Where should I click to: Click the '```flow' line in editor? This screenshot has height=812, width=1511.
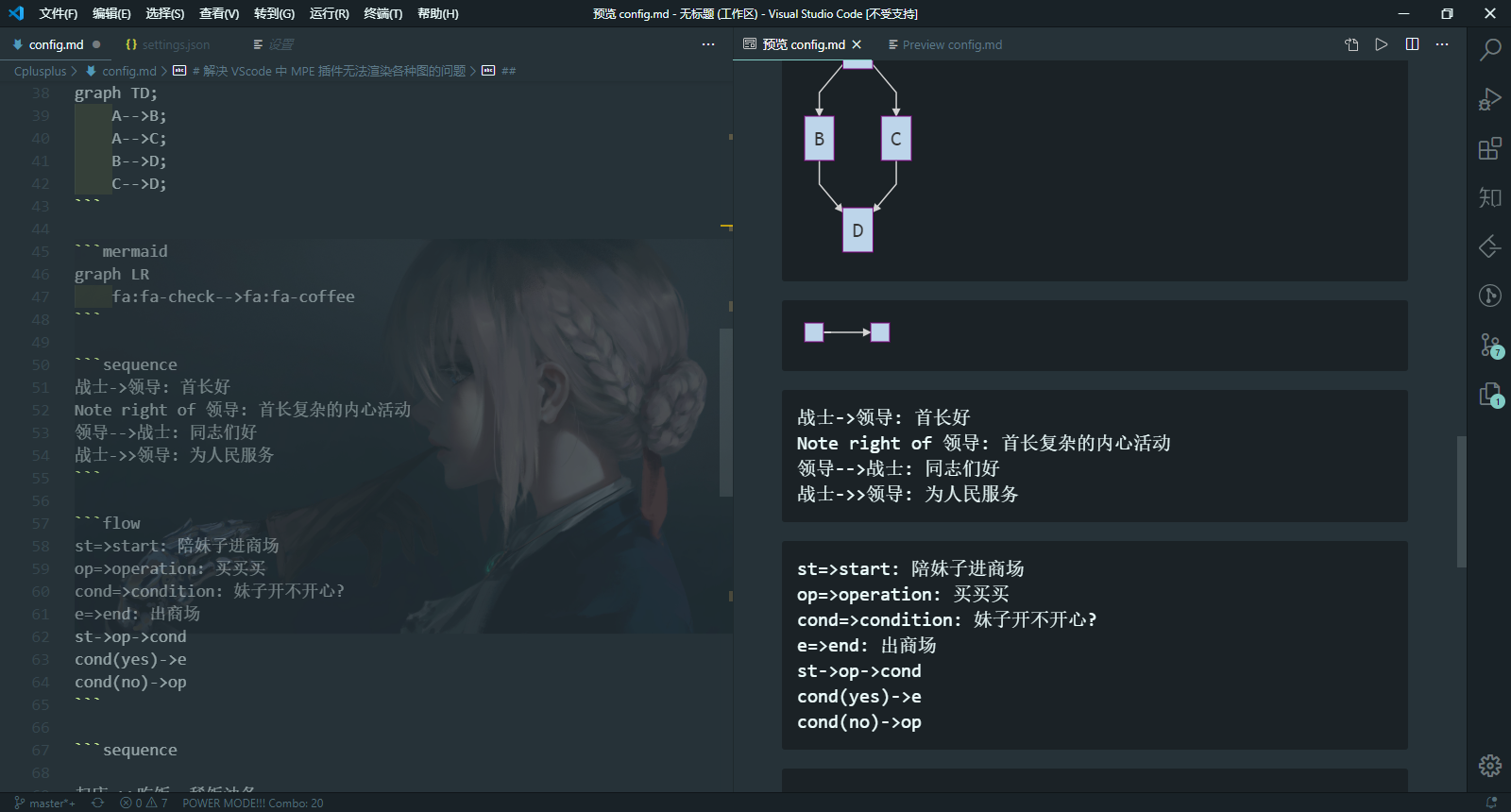107,523
